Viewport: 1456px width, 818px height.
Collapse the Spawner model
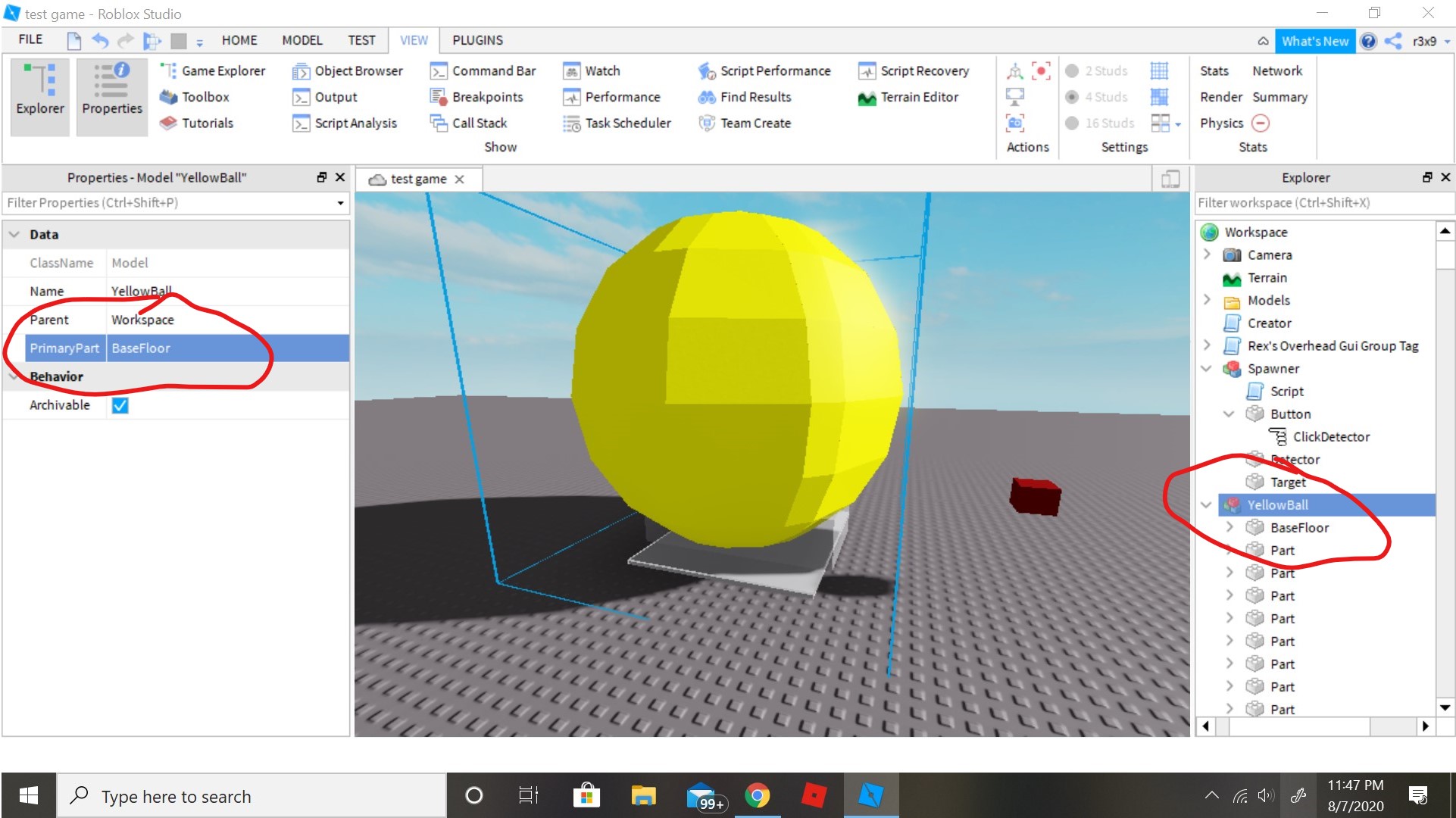(1207, 368)
